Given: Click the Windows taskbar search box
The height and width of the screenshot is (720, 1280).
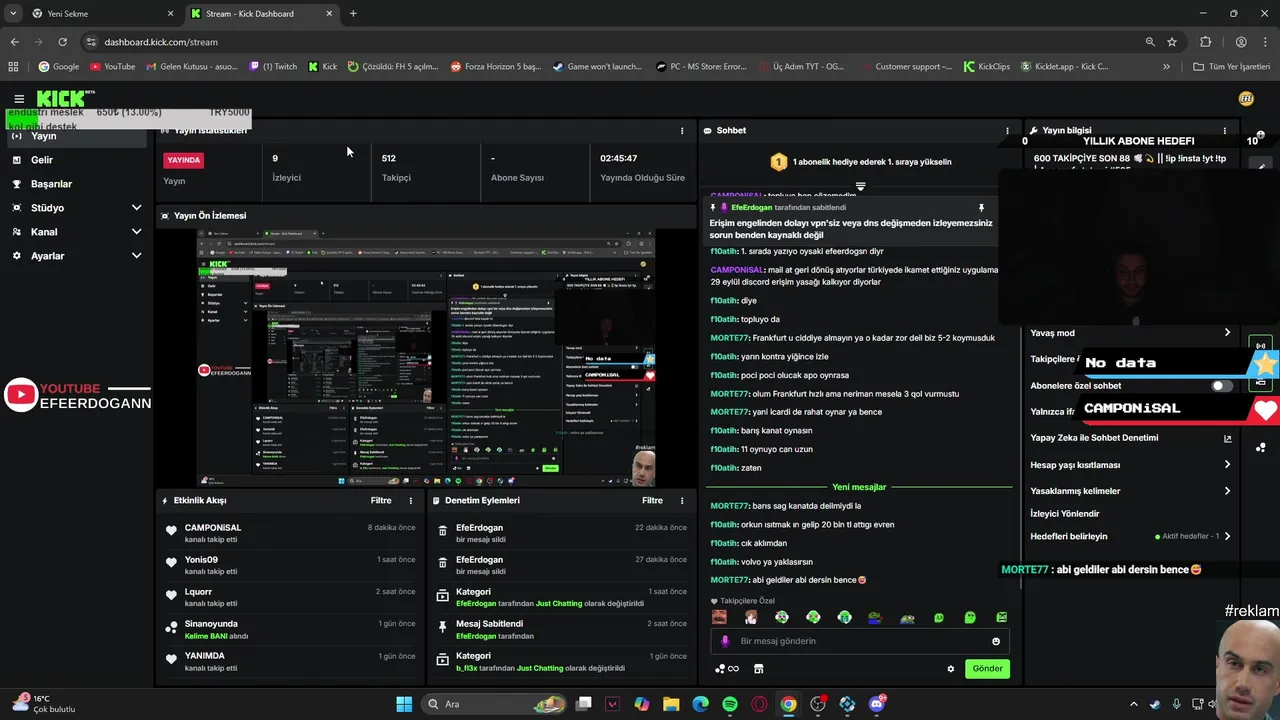Looking at the screenshot, I should pyautogui.click(x=495, y=704).
